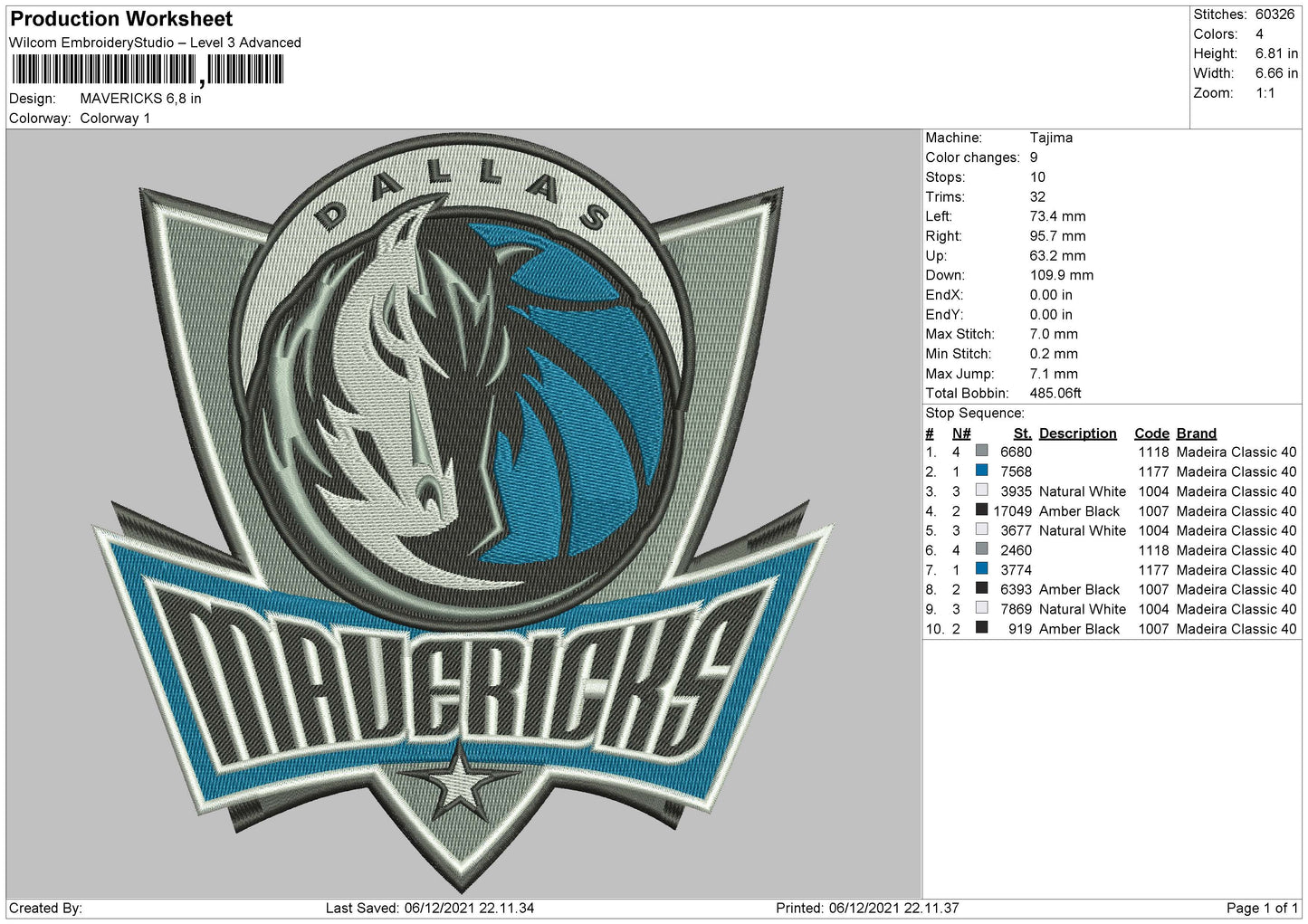Viewport: 1308px width, 924px height.
Task: Click the 'Stop Sequence:' heading
Action: 975,414
